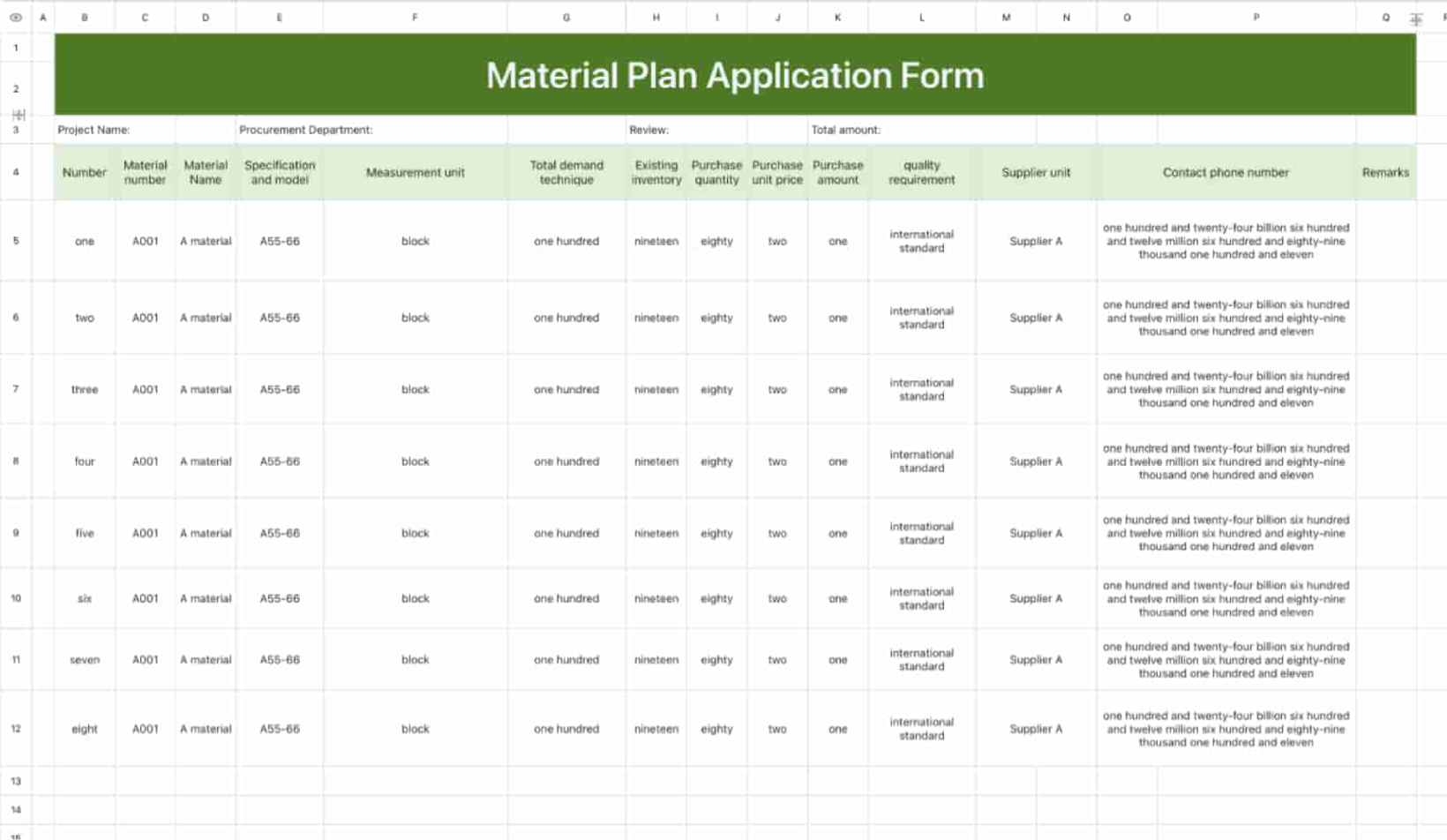Select row 1 header
Screen dimensions: 1447x840
coord(16,48)
